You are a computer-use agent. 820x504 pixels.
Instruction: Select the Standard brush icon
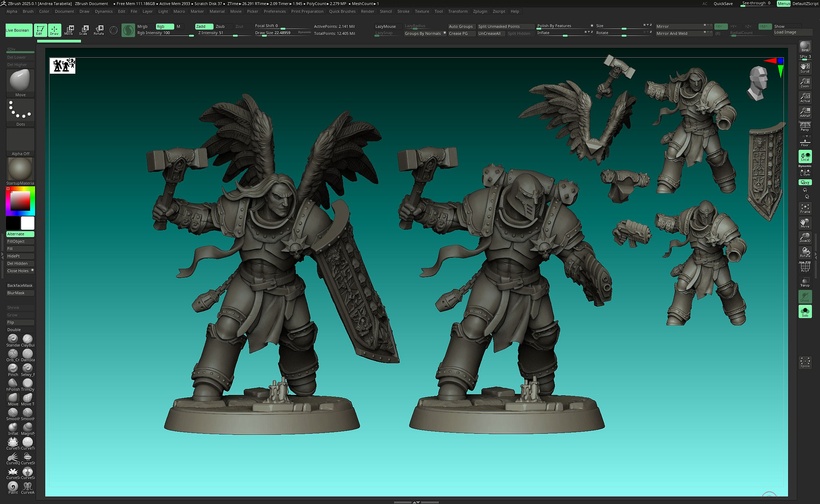[x=13, y=340]
